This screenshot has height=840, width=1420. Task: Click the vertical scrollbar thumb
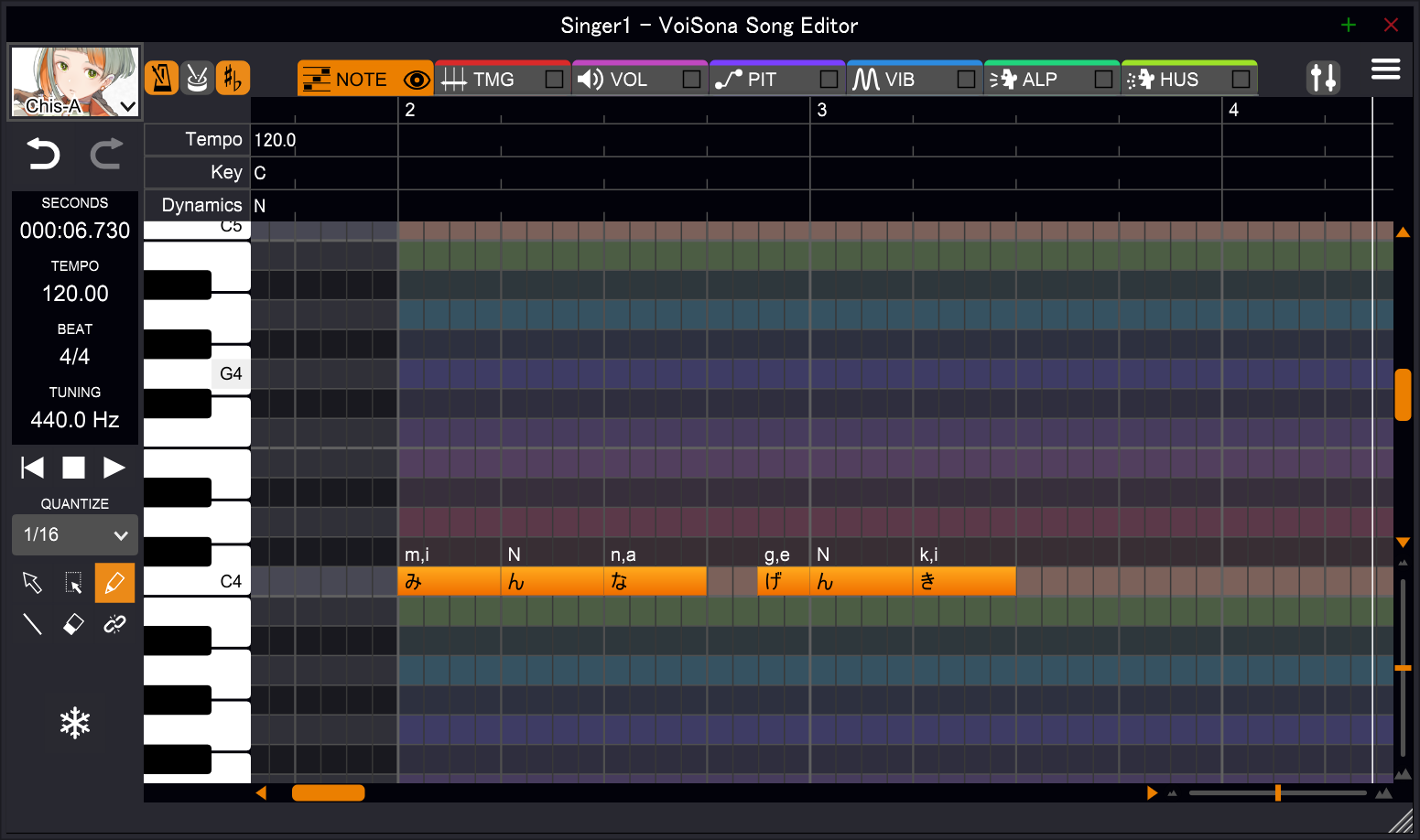click(1403, 394)
